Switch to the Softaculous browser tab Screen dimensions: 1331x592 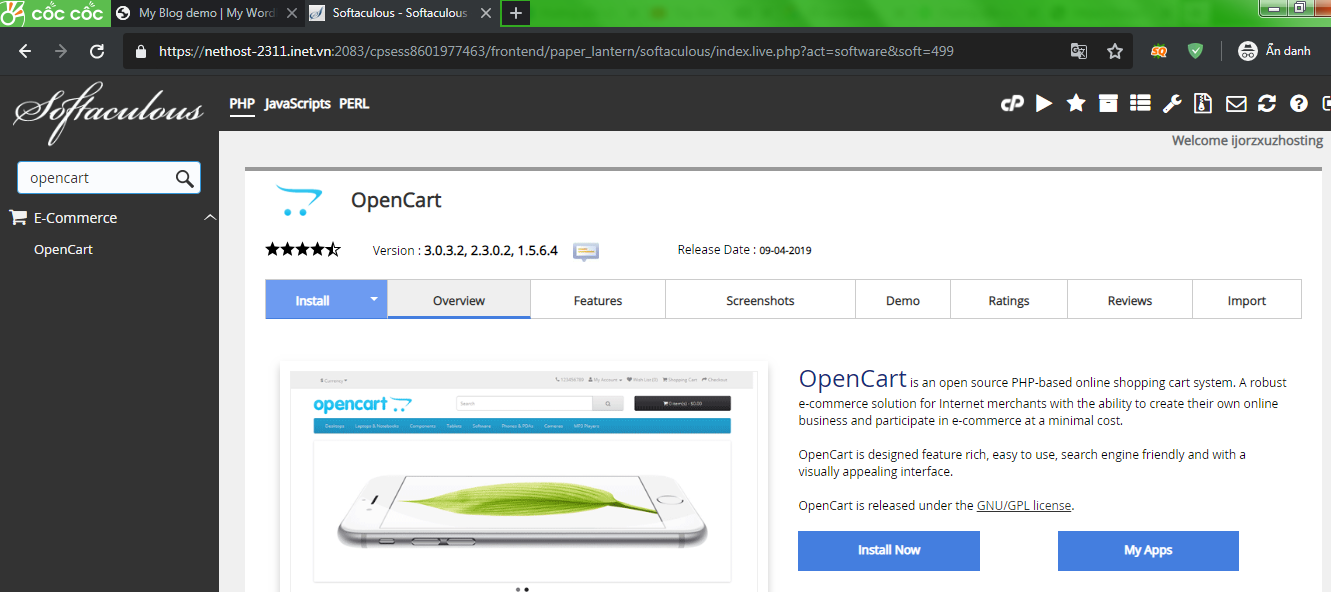[399, 13]
